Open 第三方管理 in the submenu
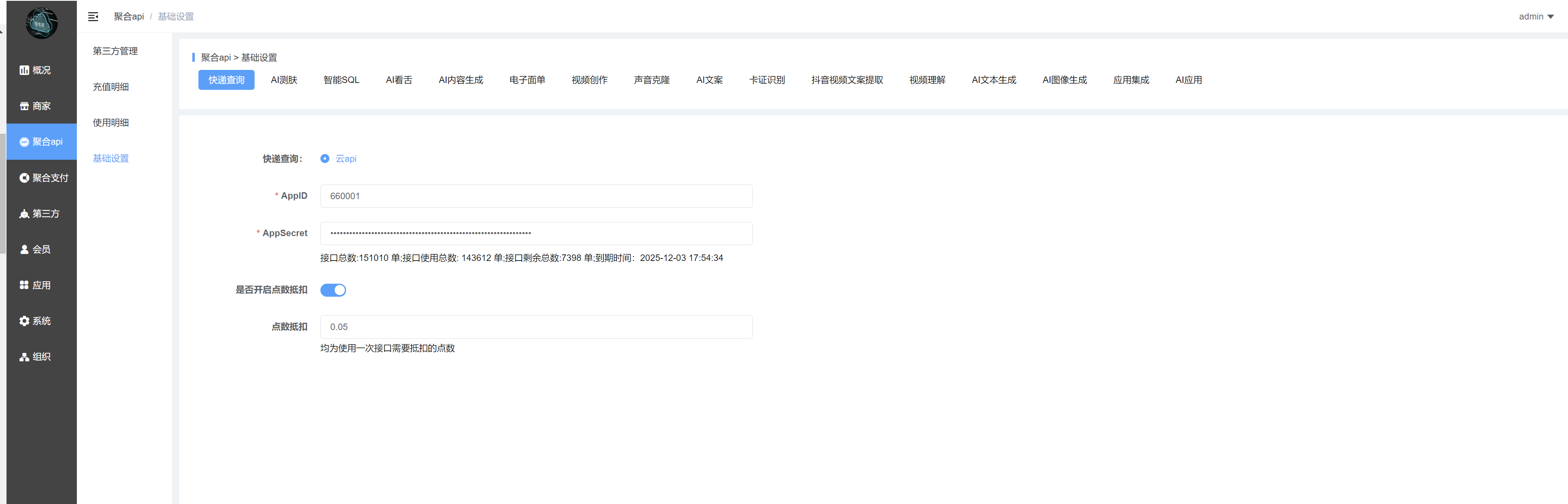The image size is (1568, 504). point(115,51)
